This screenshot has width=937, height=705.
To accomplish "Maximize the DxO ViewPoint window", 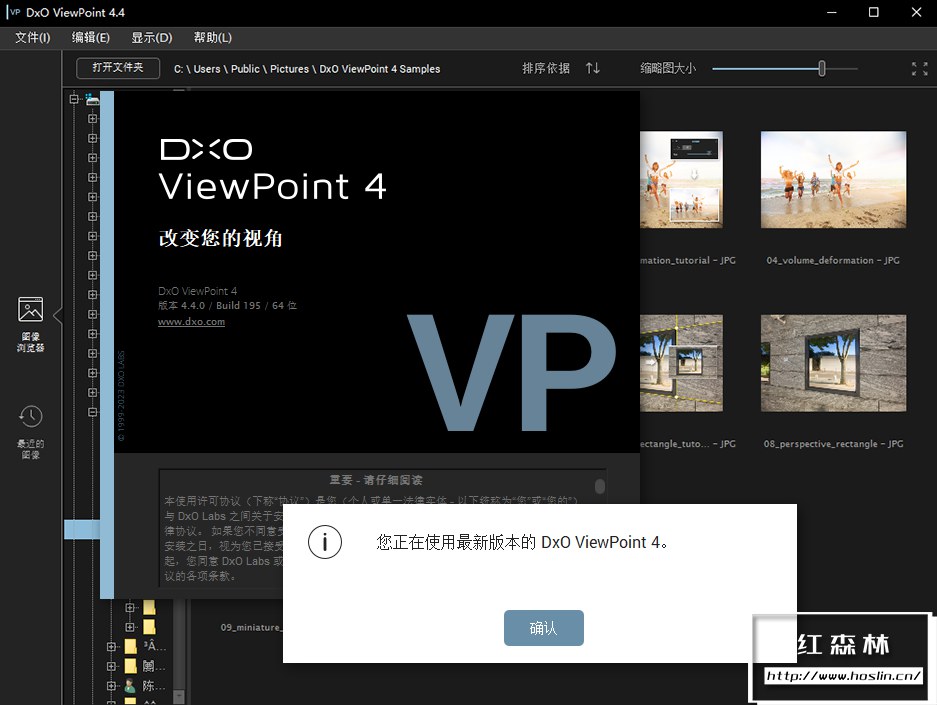I will 874,12.
